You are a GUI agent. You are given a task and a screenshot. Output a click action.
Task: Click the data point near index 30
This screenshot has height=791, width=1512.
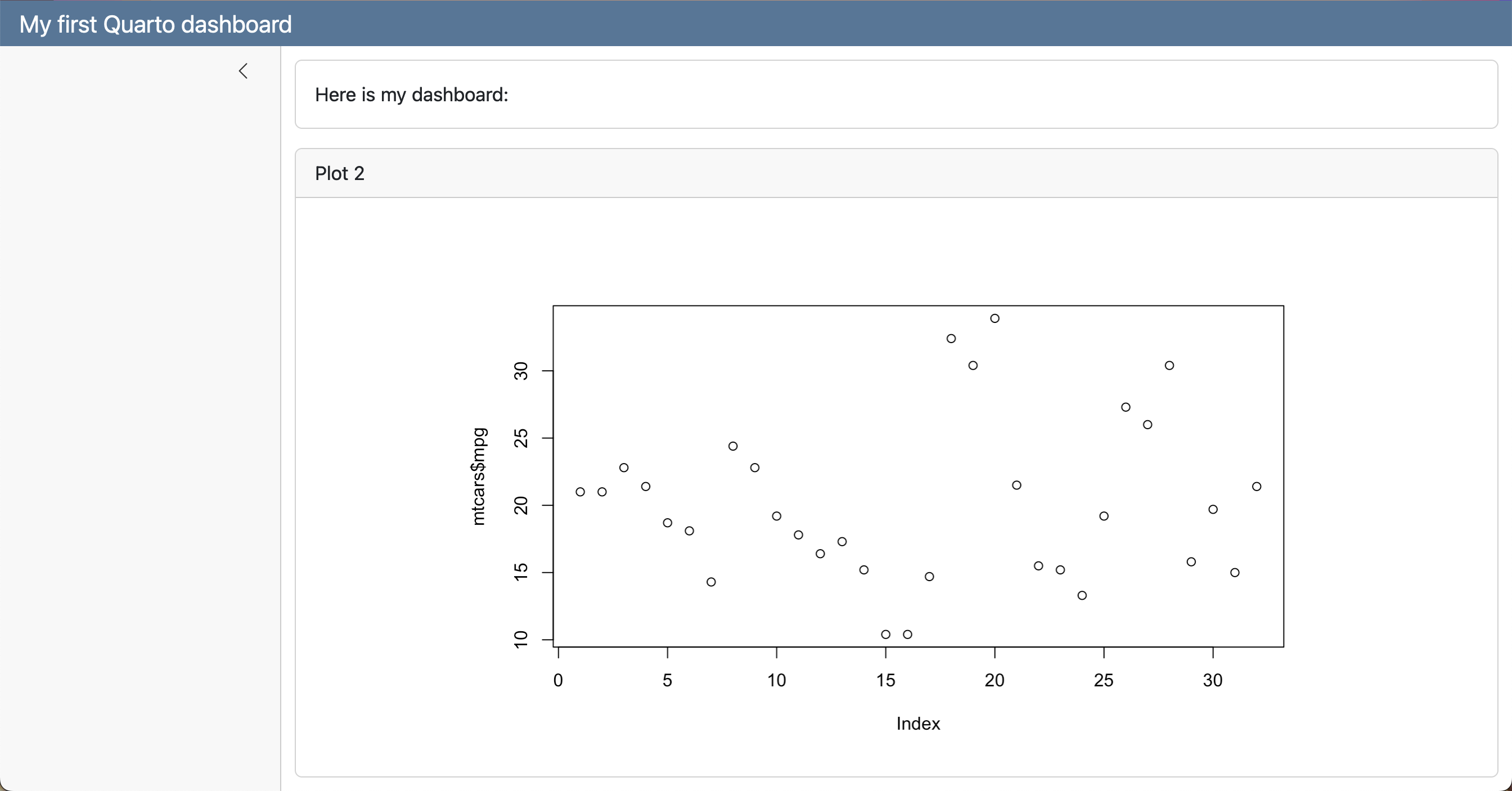[x=1213, y=509]
